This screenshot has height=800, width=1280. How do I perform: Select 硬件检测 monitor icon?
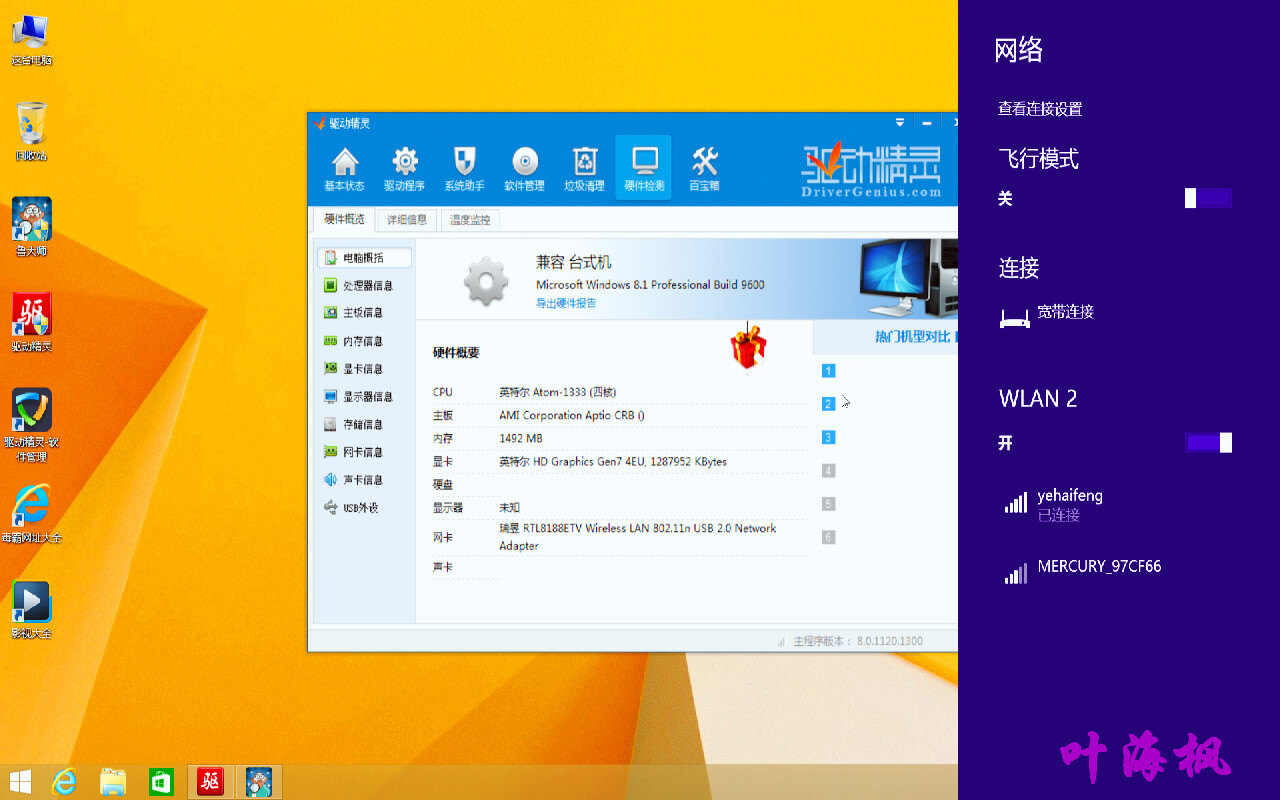point(644,169)
